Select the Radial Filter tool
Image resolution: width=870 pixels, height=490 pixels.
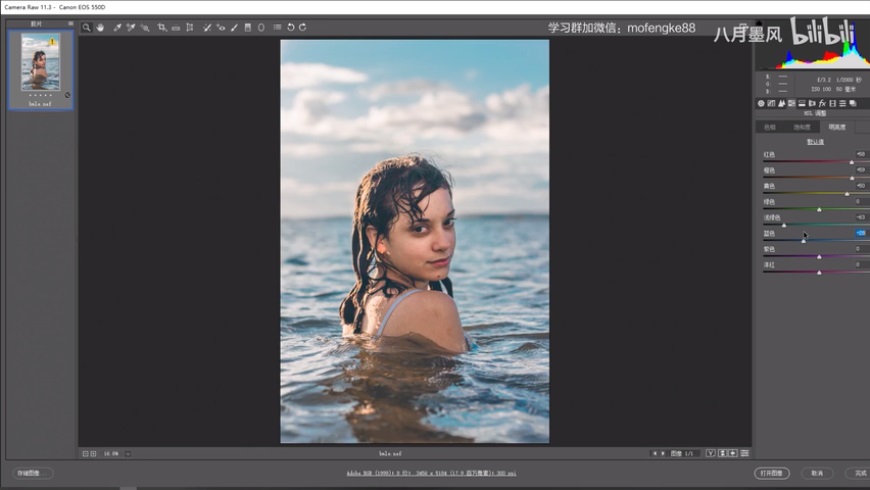tap(261, 27)
